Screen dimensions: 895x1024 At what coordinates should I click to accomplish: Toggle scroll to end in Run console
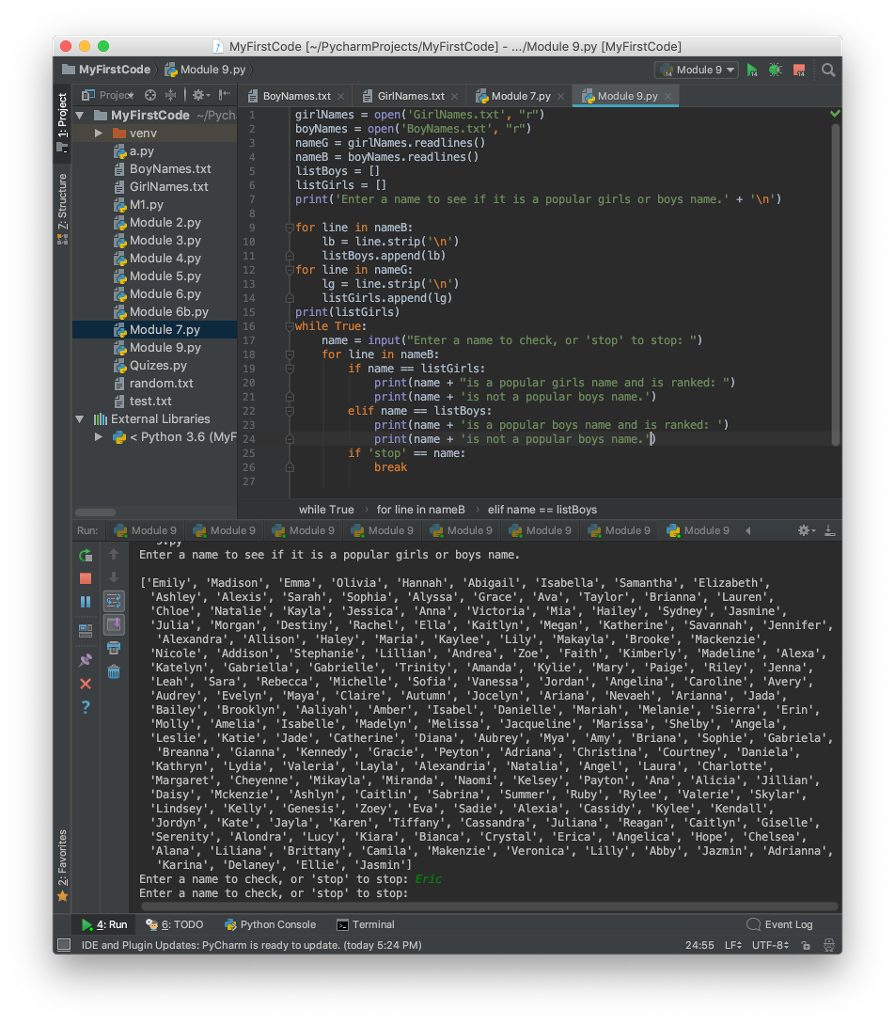pos(114,624)
